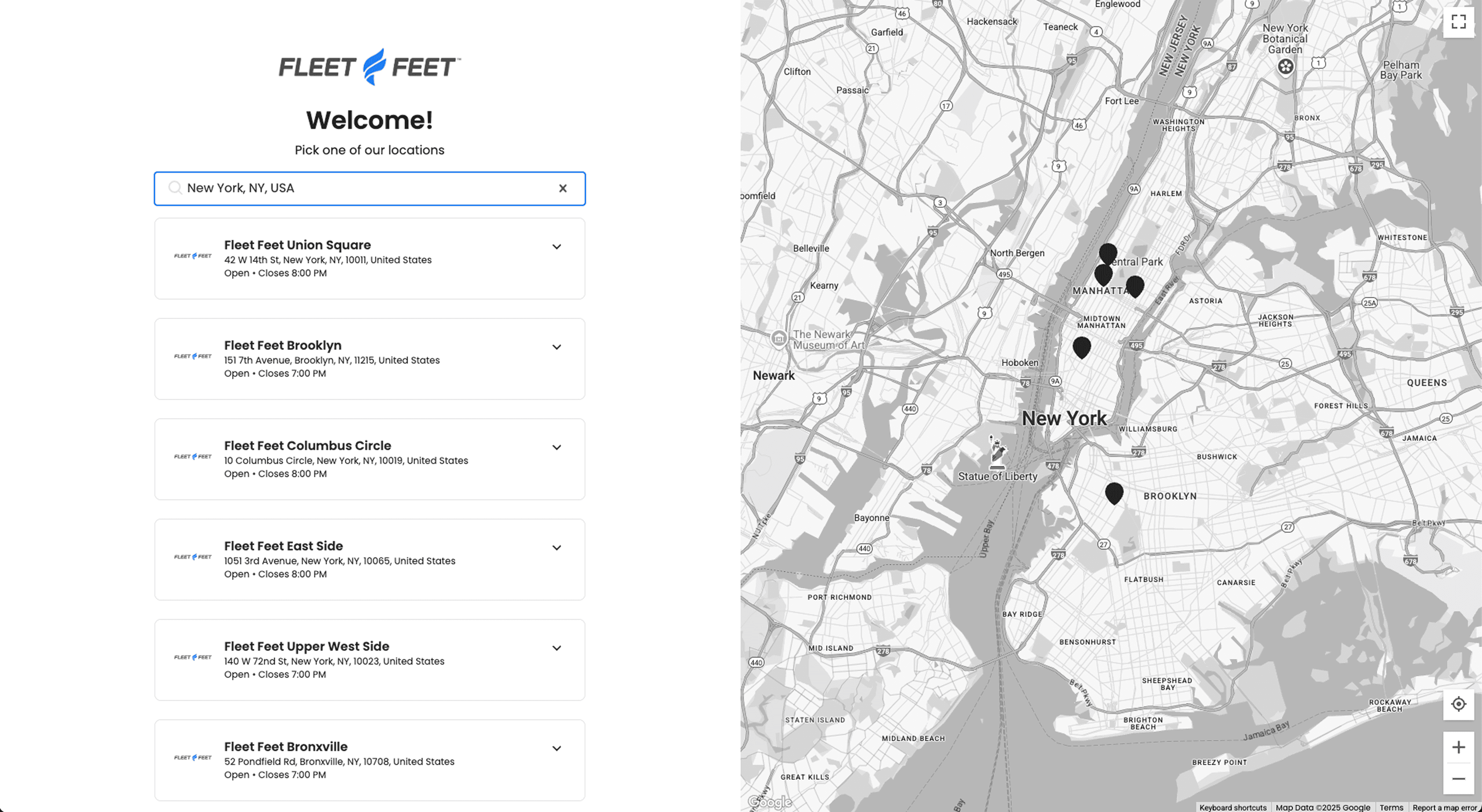Zoom in on the map
Image resolution: width=1482 pixels, height=812 pixels.
[1458, 747]
